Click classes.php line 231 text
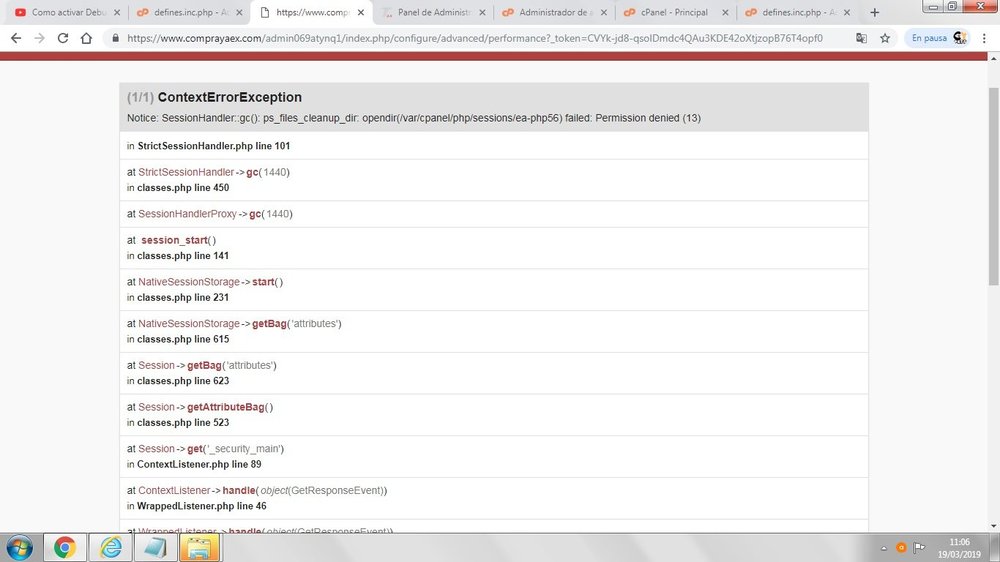1000x562 pixels. 183,297
